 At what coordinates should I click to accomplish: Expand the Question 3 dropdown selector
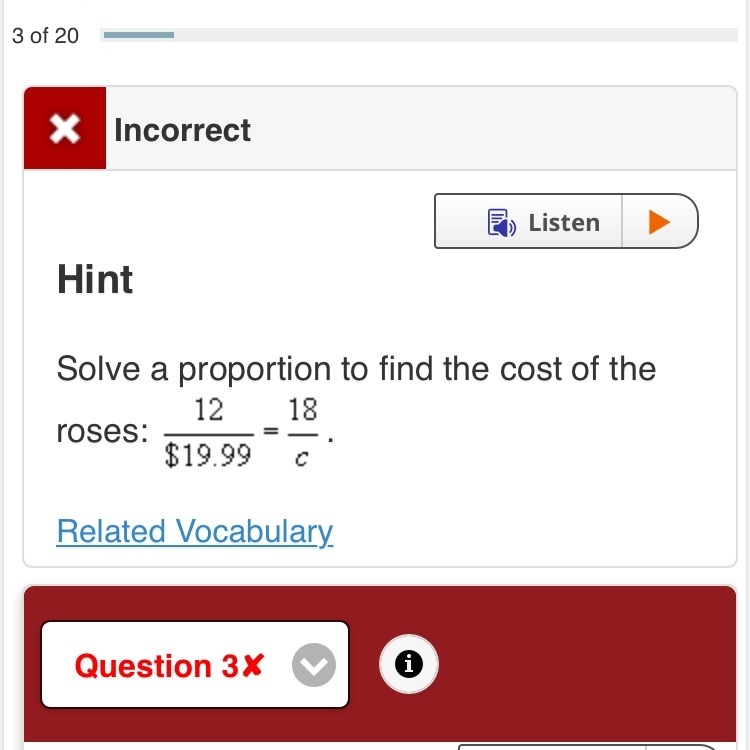[x=195, y=664]
